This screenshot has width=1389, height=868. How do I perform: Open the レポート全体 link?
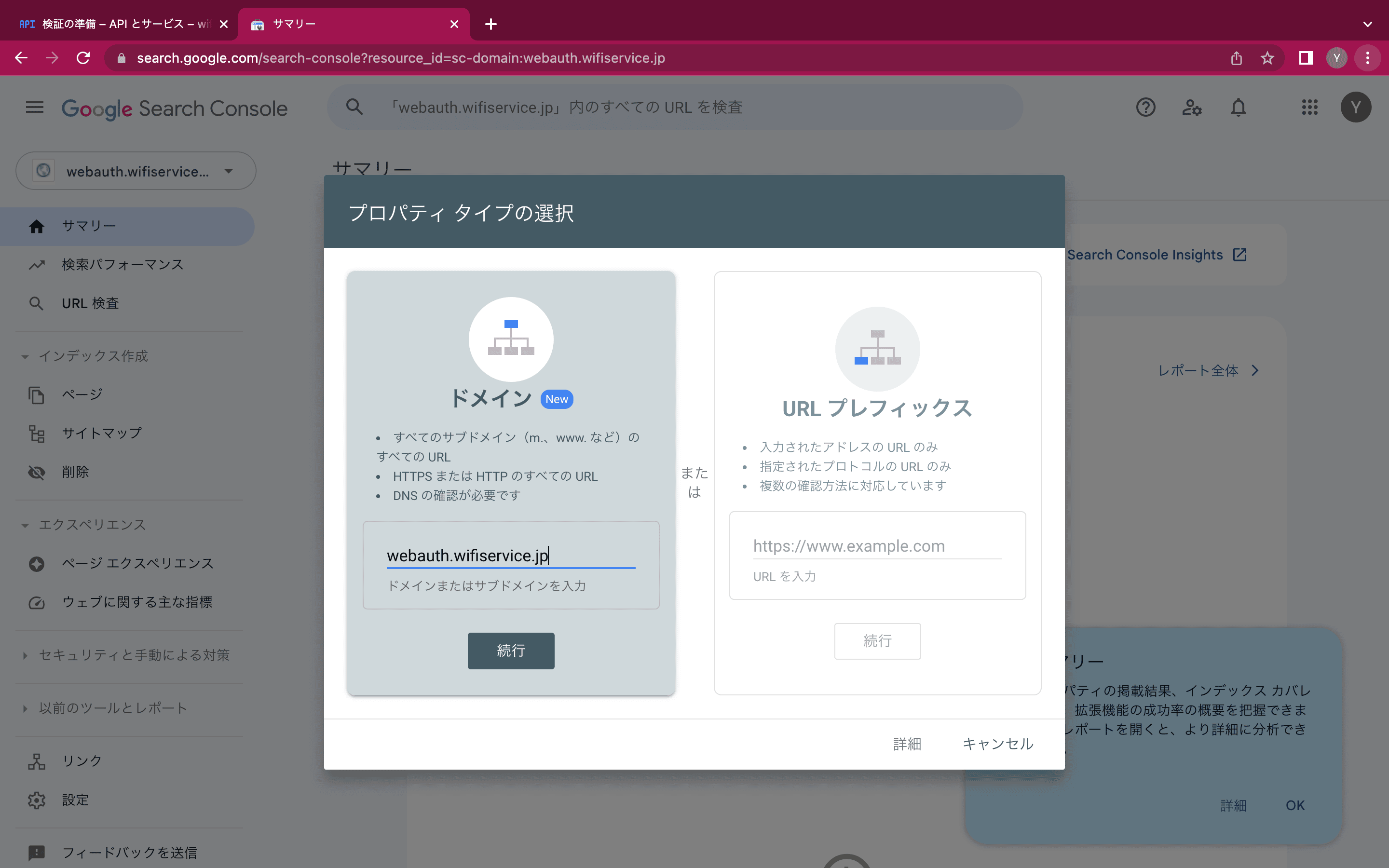(x=1208, y=371)
